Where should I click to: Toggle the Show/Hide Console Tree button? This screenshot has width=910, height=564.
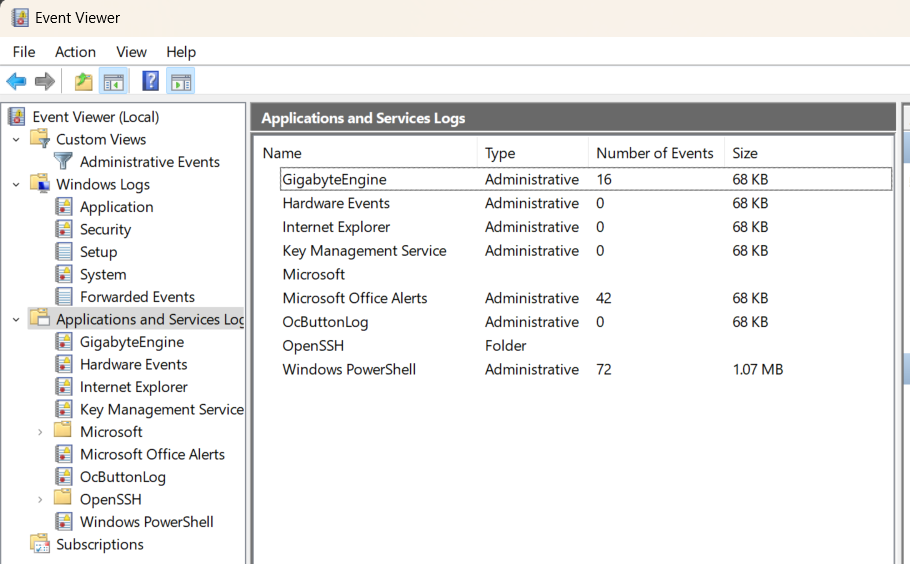click(114, 82)
